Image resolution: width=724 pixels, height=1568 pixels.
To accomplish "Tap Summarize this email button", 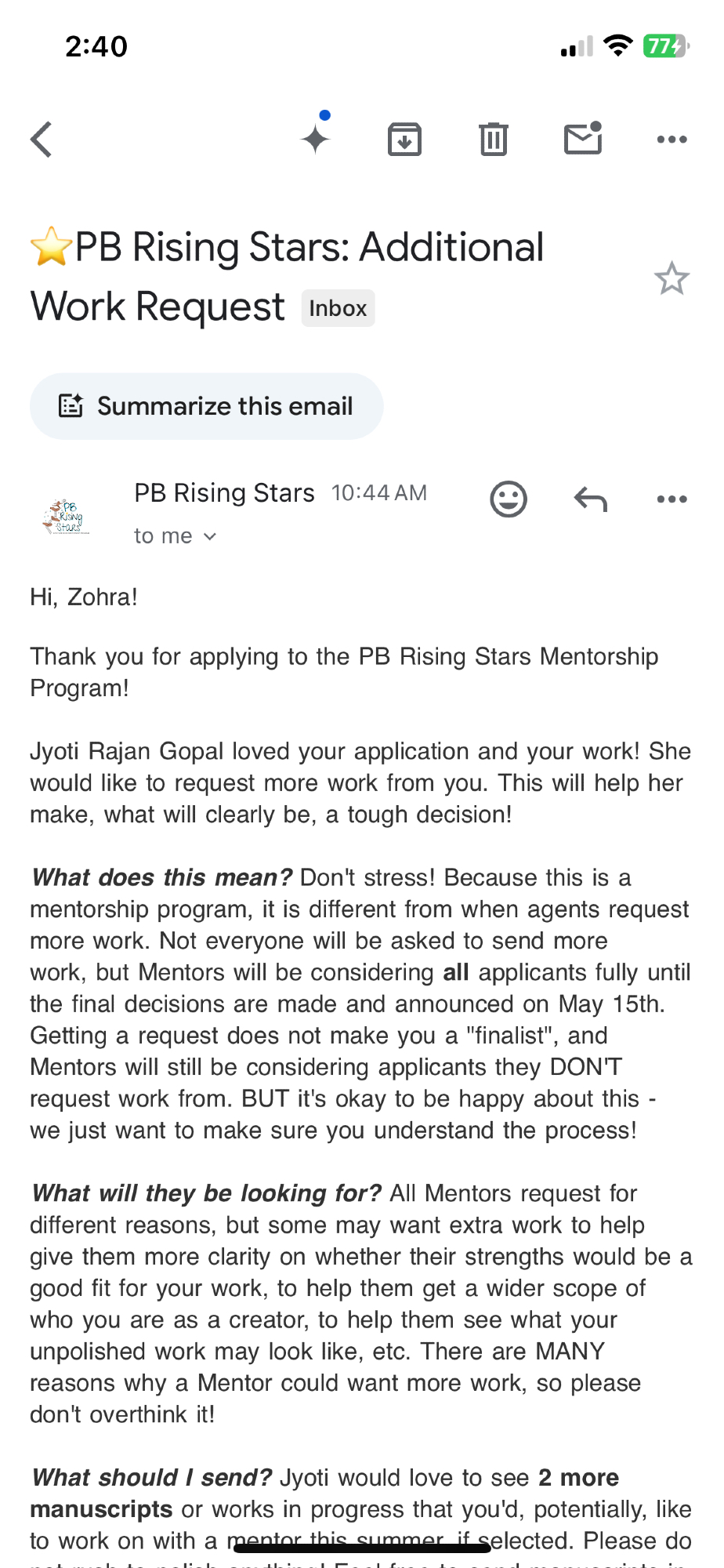I will click(x=207, y=406).
